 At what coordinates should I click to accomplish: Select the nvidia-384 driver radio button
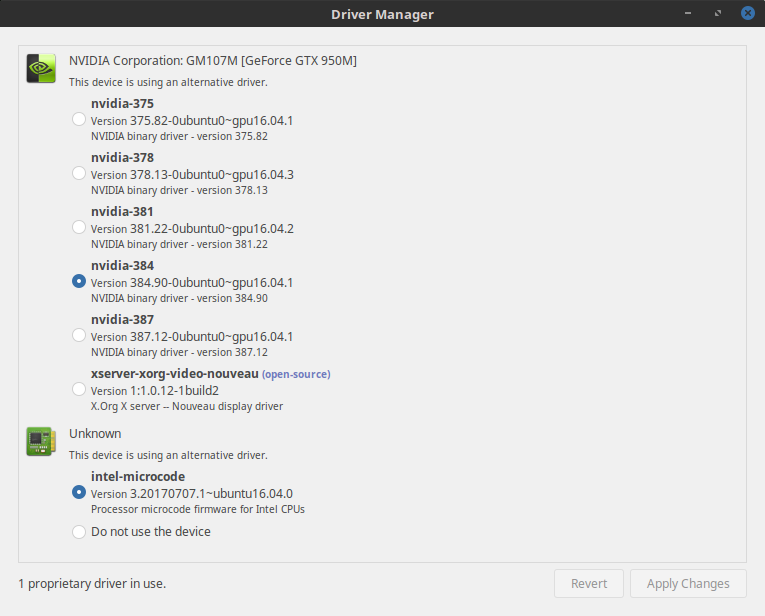click(x=79, y=281)
